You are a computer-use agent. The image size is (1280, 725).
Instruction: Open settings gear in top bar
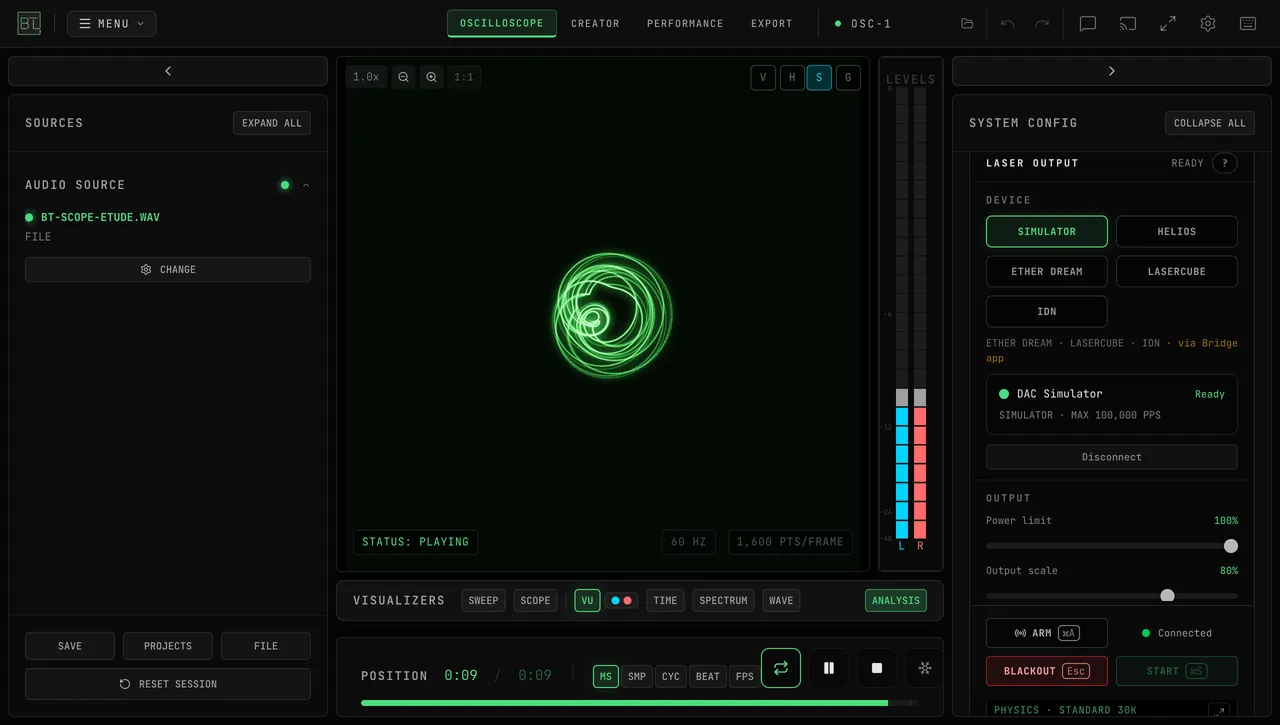[1208, 24]
